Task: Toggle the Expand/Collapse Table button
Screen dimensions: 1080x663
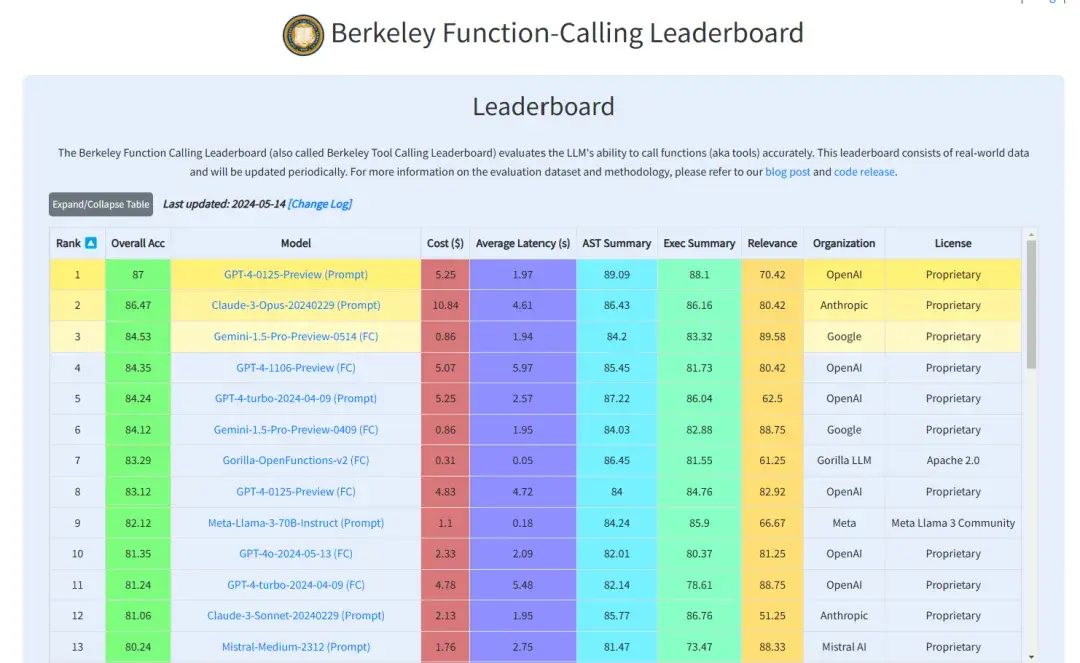Action: [x=101, y=204]
